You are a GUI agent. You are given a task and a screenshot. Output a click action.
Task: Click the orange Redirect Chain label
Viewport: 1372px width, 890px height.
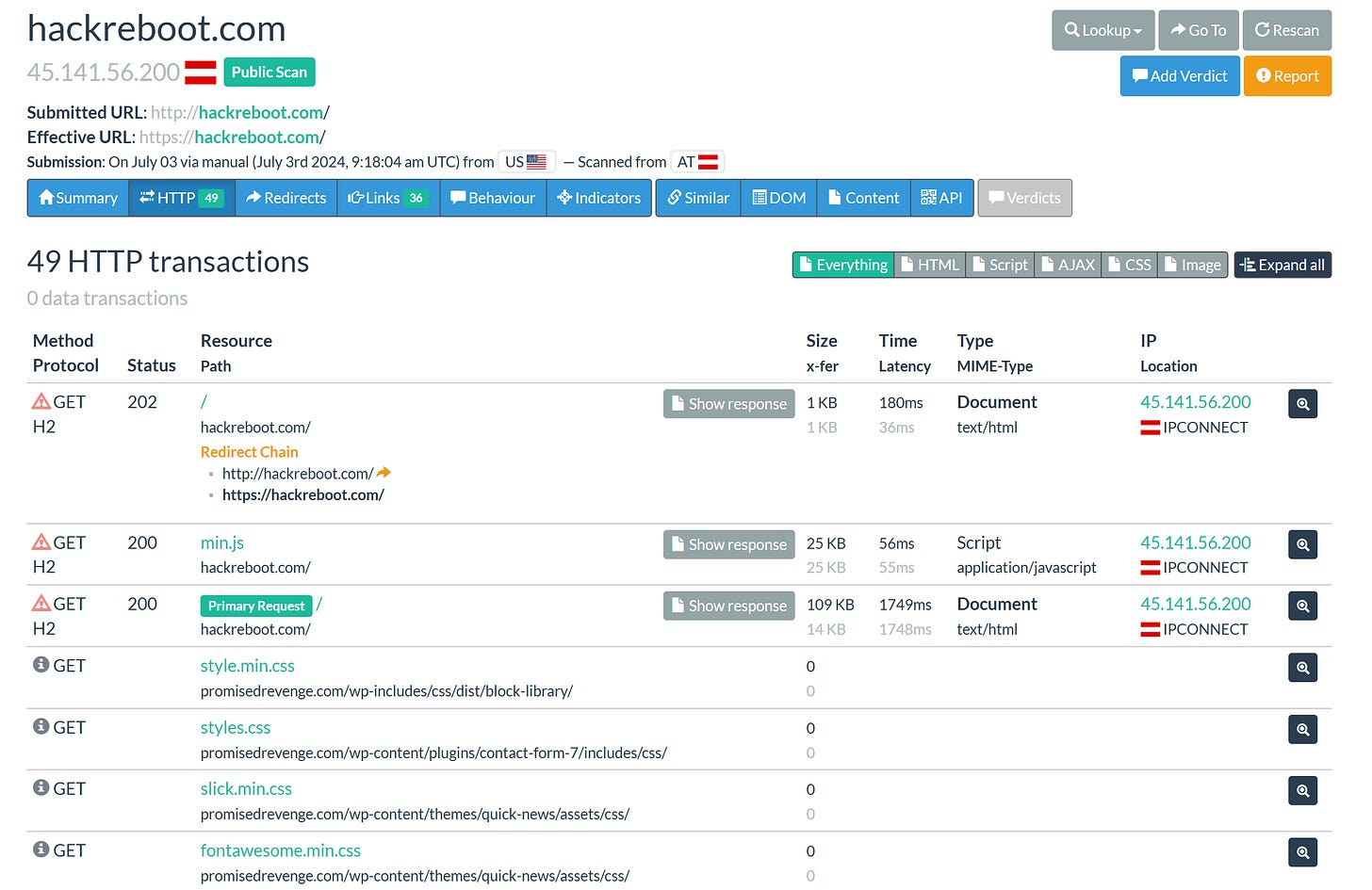click(x=250, y=452)
